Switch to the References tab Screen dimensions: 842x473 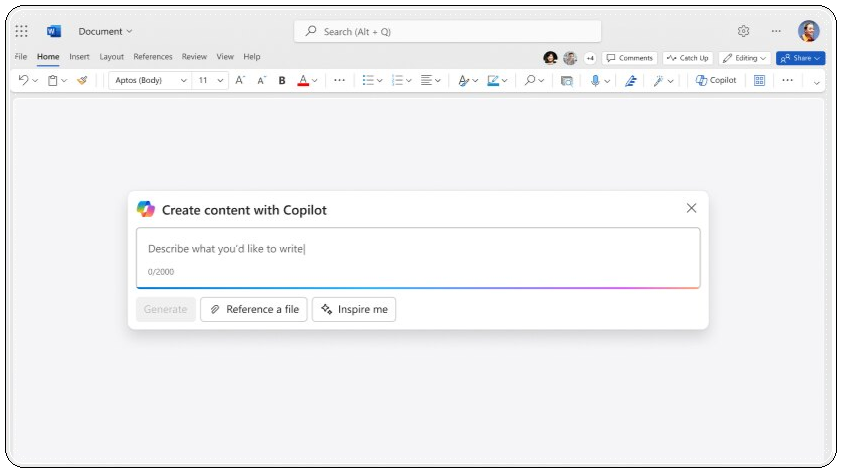[153, 56]
